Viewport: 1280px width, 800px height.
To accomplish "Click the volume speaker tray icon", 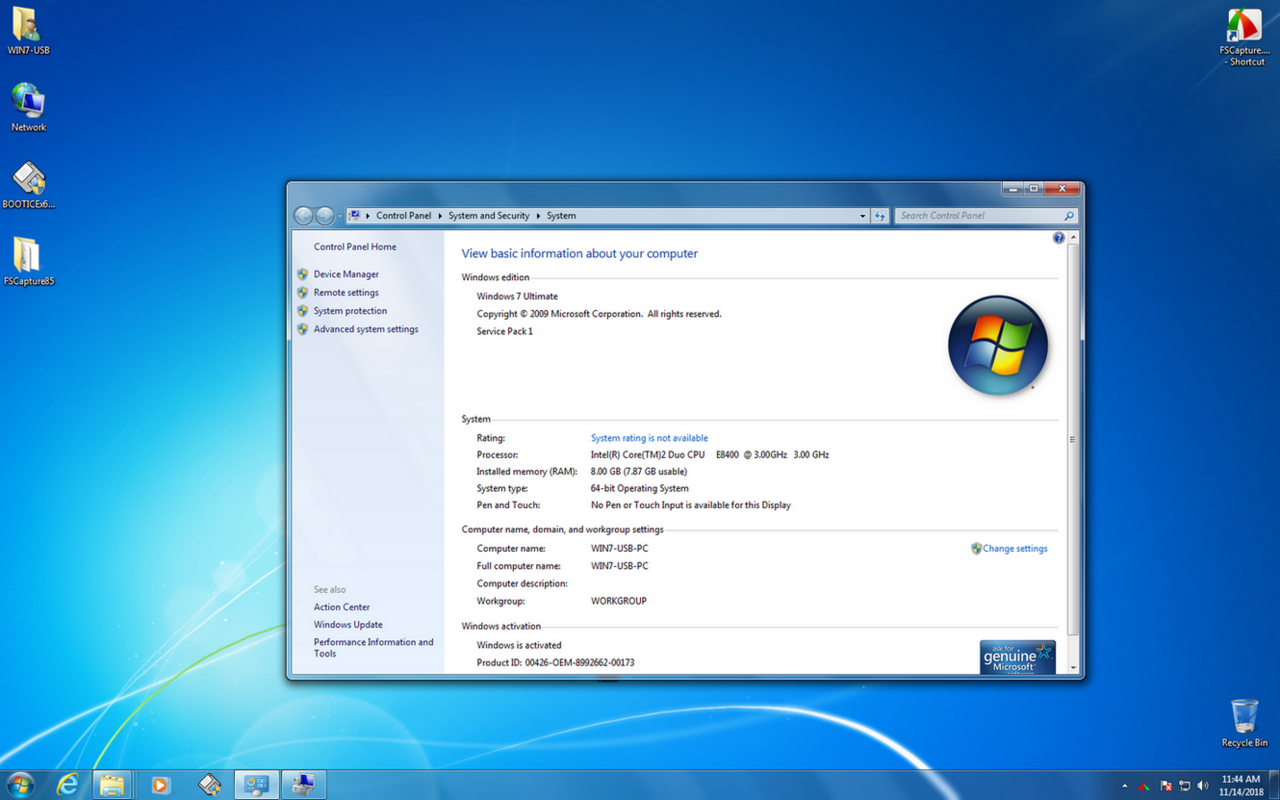I will 1203,786.
